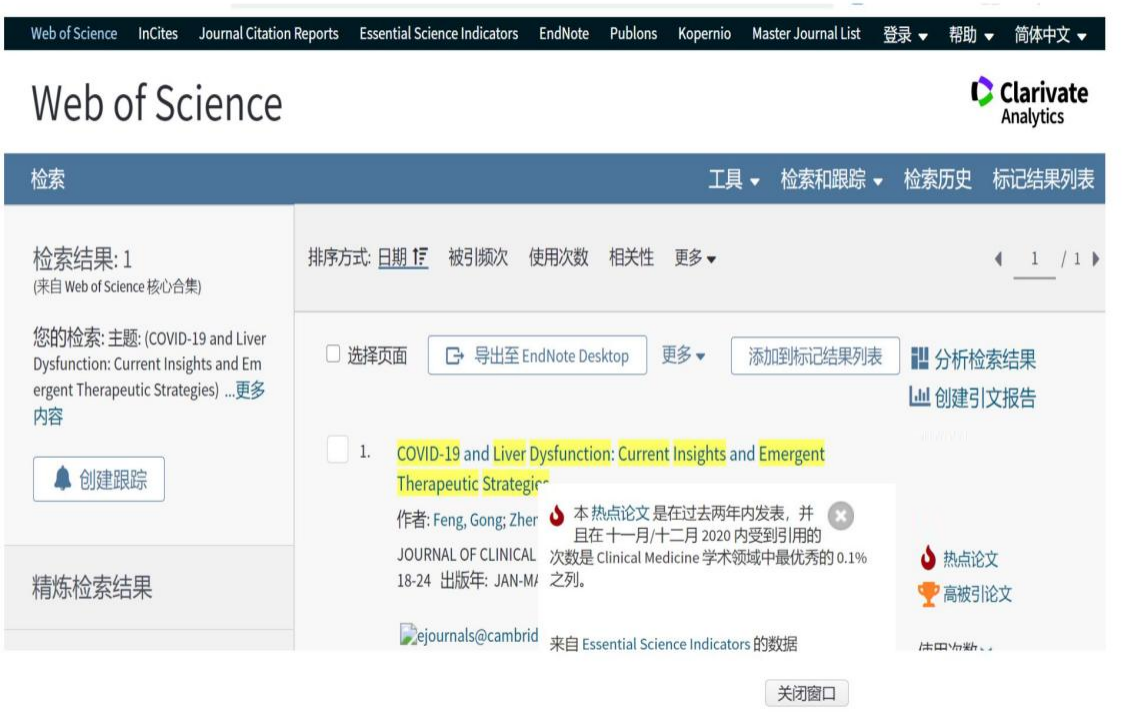Click the date sort order icon
Screen dimensions: 1131x716
[421, 257]
